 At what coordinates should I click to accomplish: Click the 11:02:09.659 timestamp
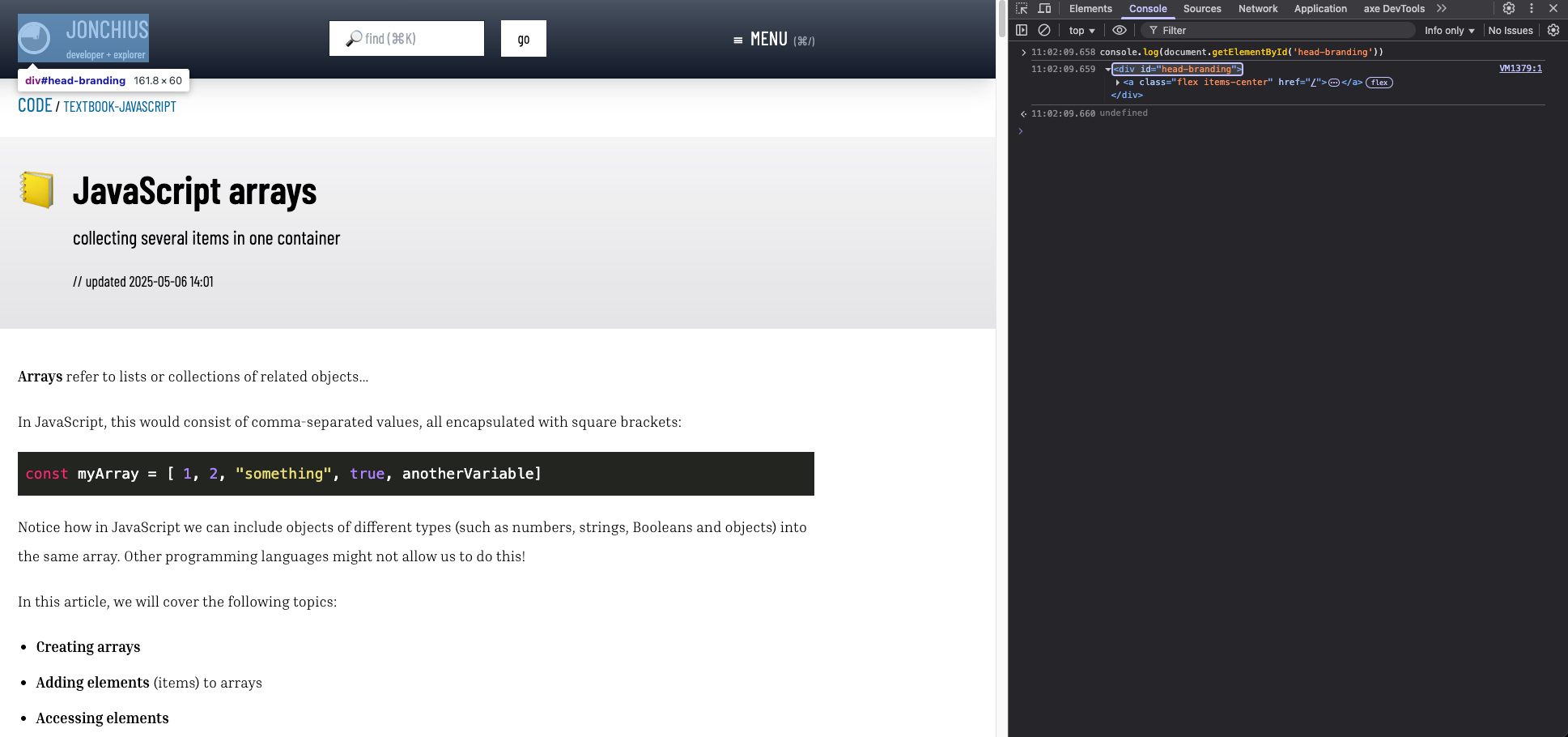pyautogui.click(x=1063, y=70)
